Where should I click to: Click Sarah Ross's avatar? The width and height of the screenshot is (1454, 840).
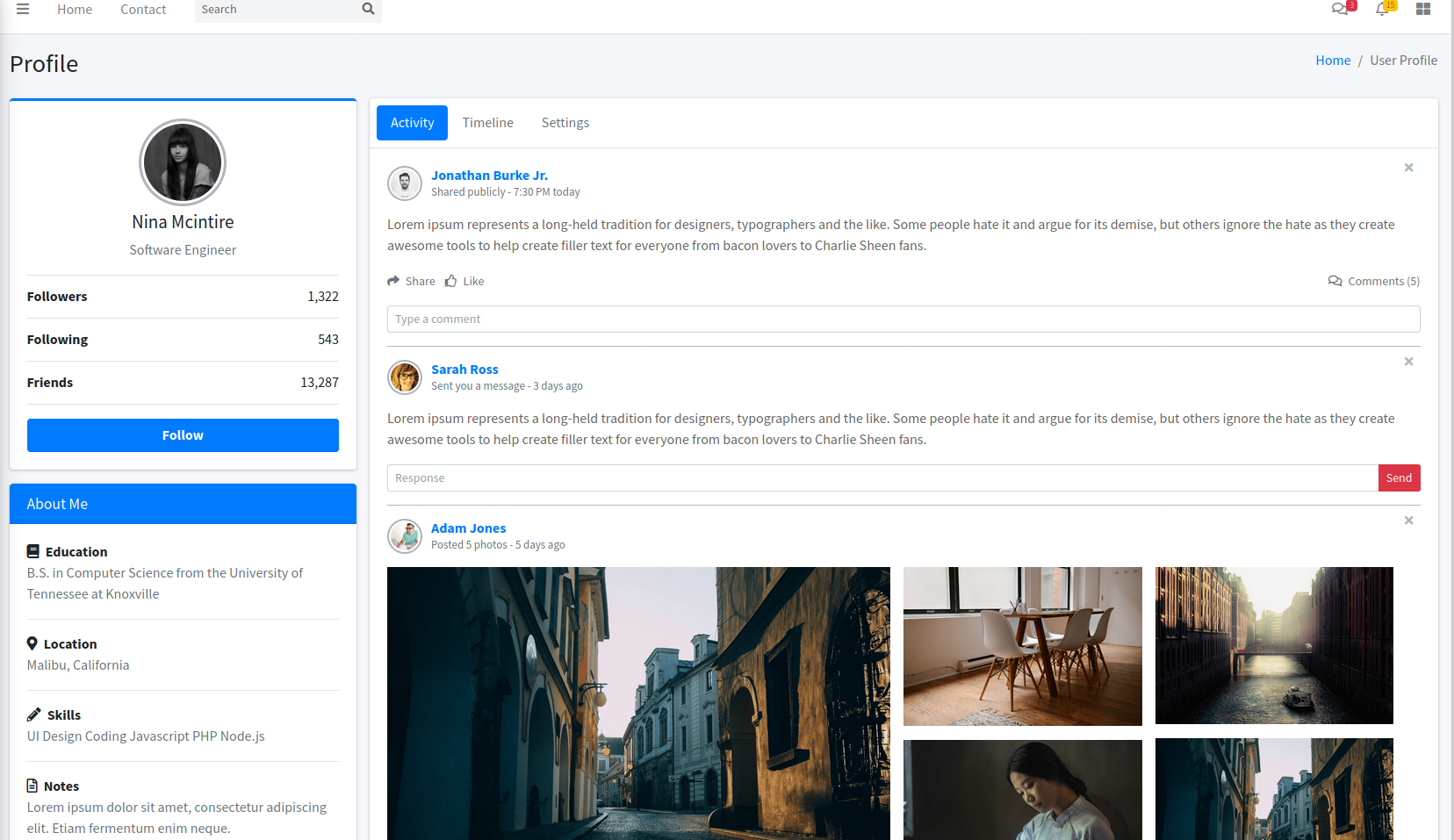(405, 377)
